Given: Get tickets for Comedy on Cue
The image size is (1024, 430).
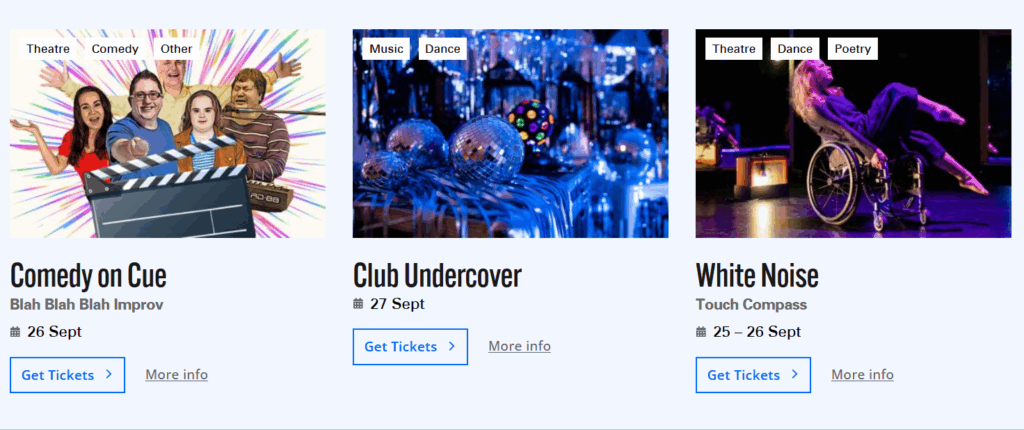Looking at the screenshot, I should click(x=67, y=375).
